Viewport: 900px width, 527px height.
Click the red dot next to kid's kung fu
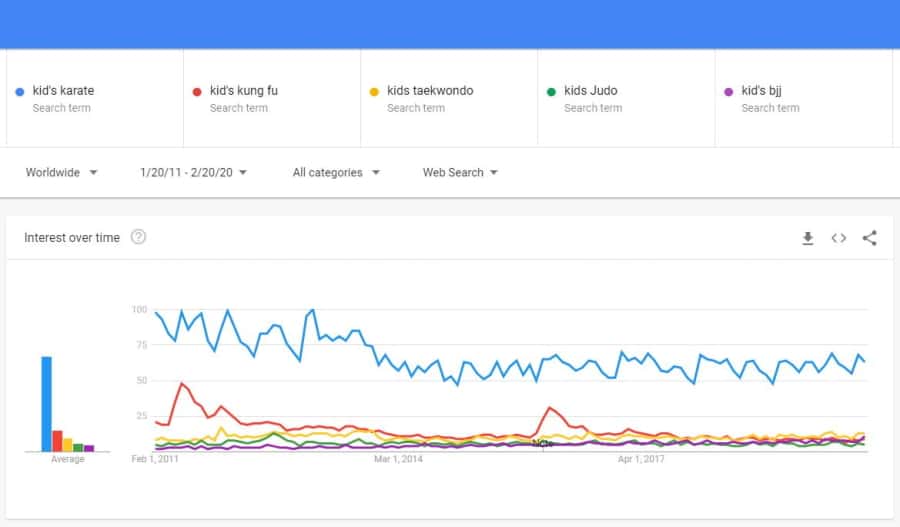click(x=197, y=92)
